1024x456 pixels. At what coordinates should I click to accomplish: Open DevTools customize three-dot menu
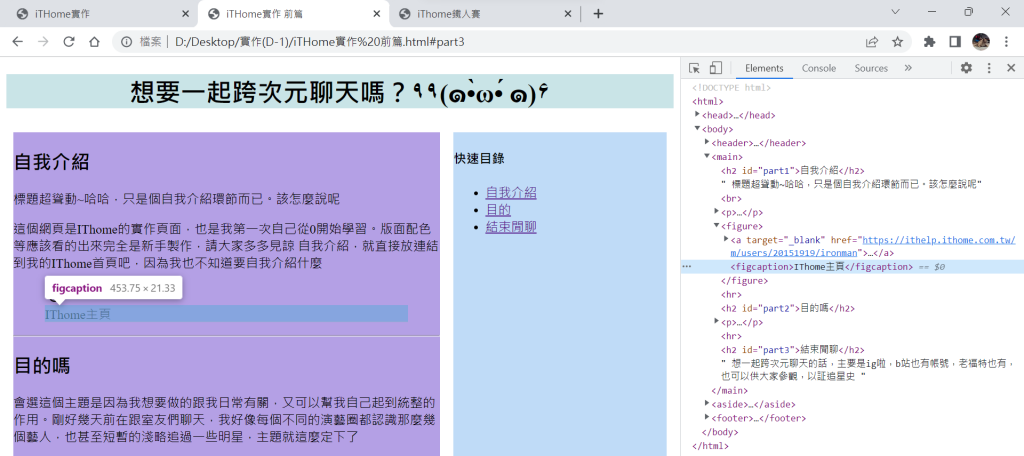(x=989, y=68)
